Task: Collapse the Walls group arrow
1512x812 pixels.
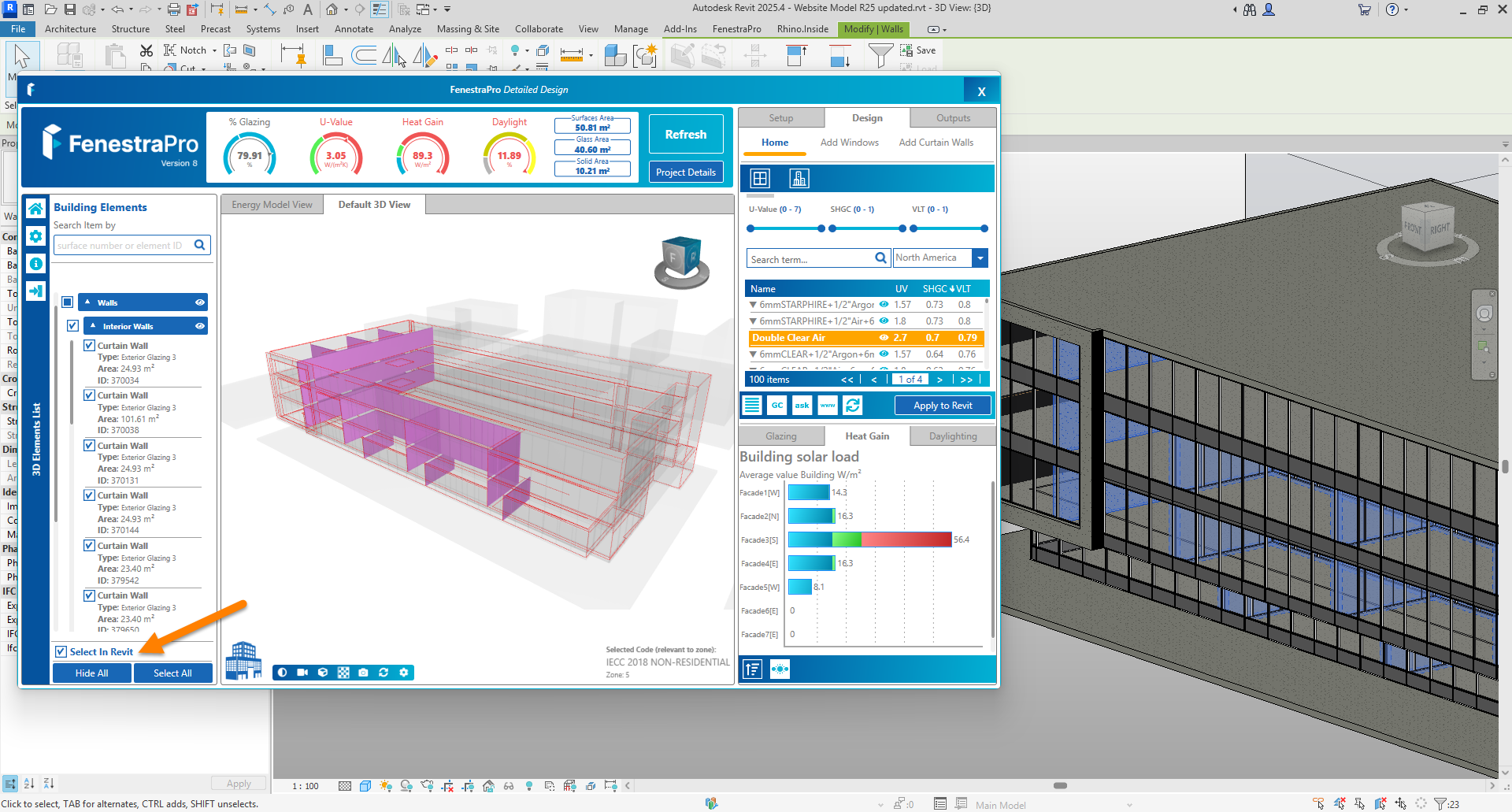Action: (87, 302)
